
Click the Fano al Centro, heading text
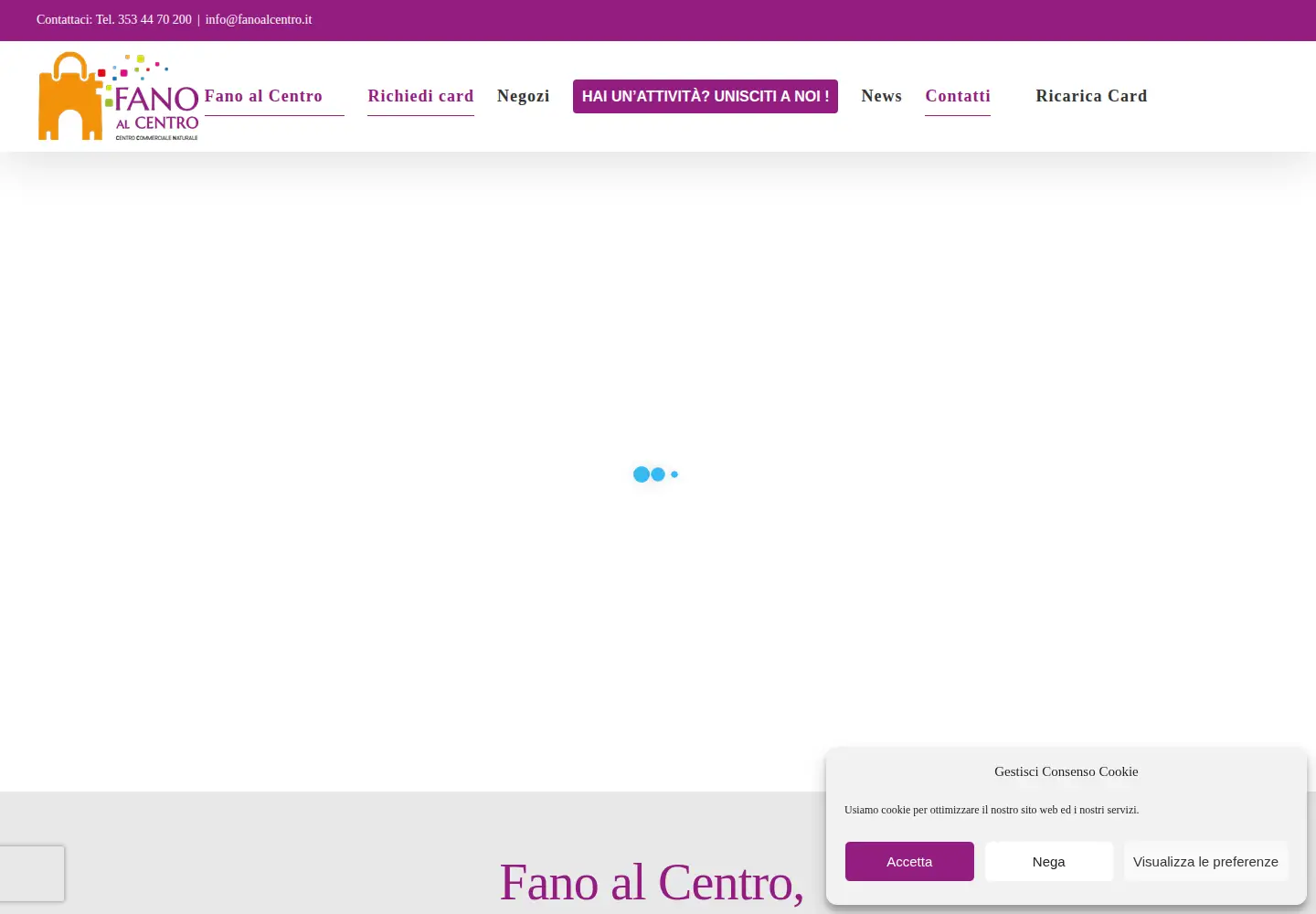[x=652, y=882]
